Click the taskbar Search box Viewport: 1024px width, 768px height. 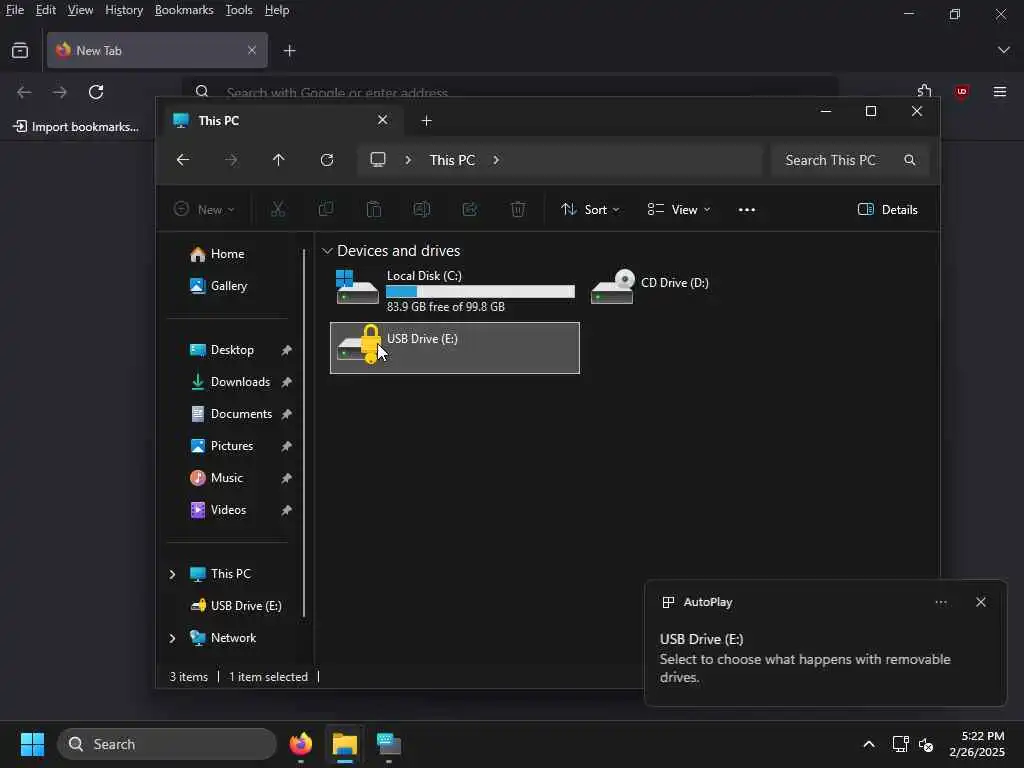point(167,744)
